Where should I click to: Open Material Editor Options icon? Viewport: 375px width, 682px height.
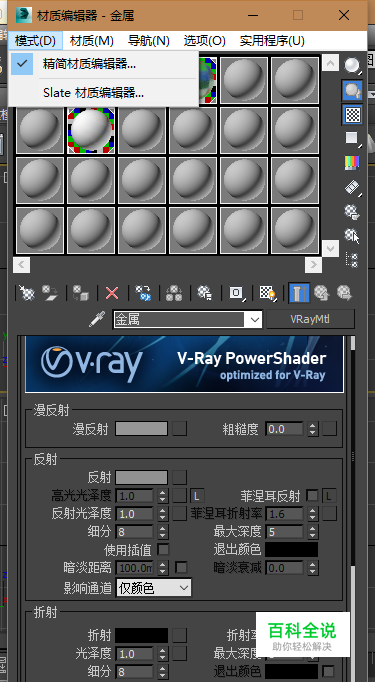pyautogui.click(x=352, y=212)
